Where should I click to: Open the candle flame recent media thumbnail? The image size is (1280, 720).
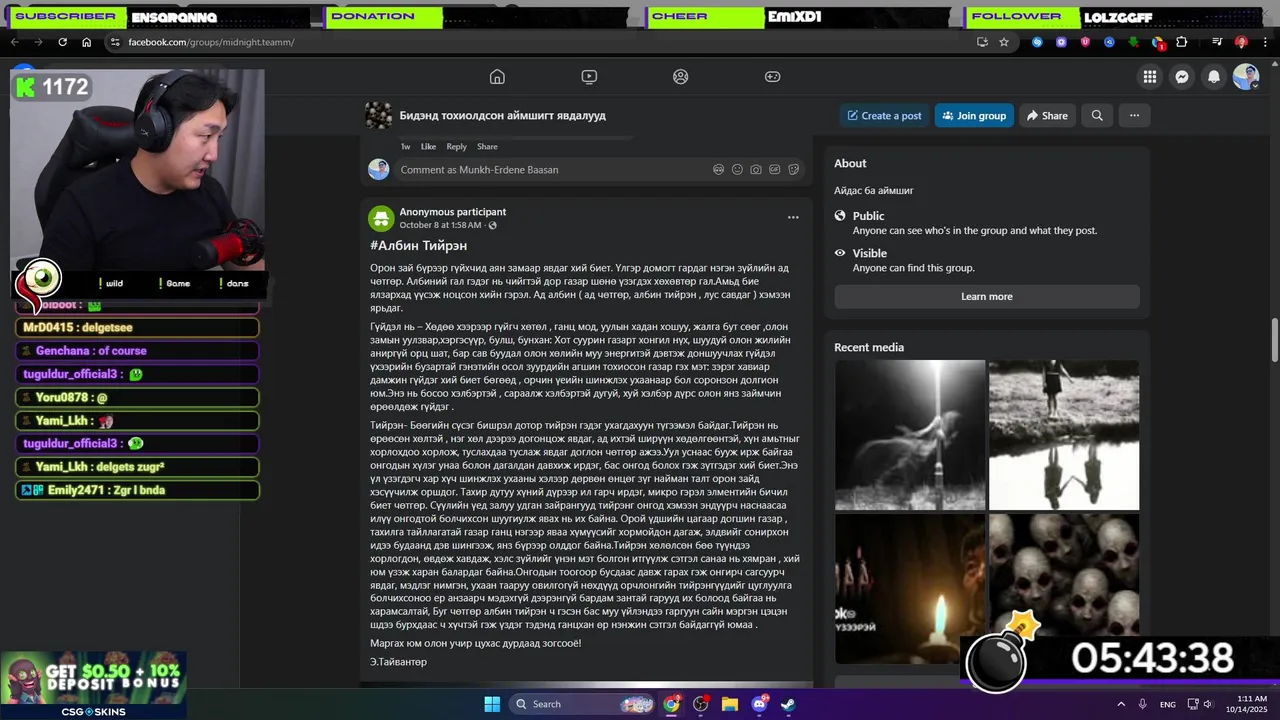[x=910, y=589]
